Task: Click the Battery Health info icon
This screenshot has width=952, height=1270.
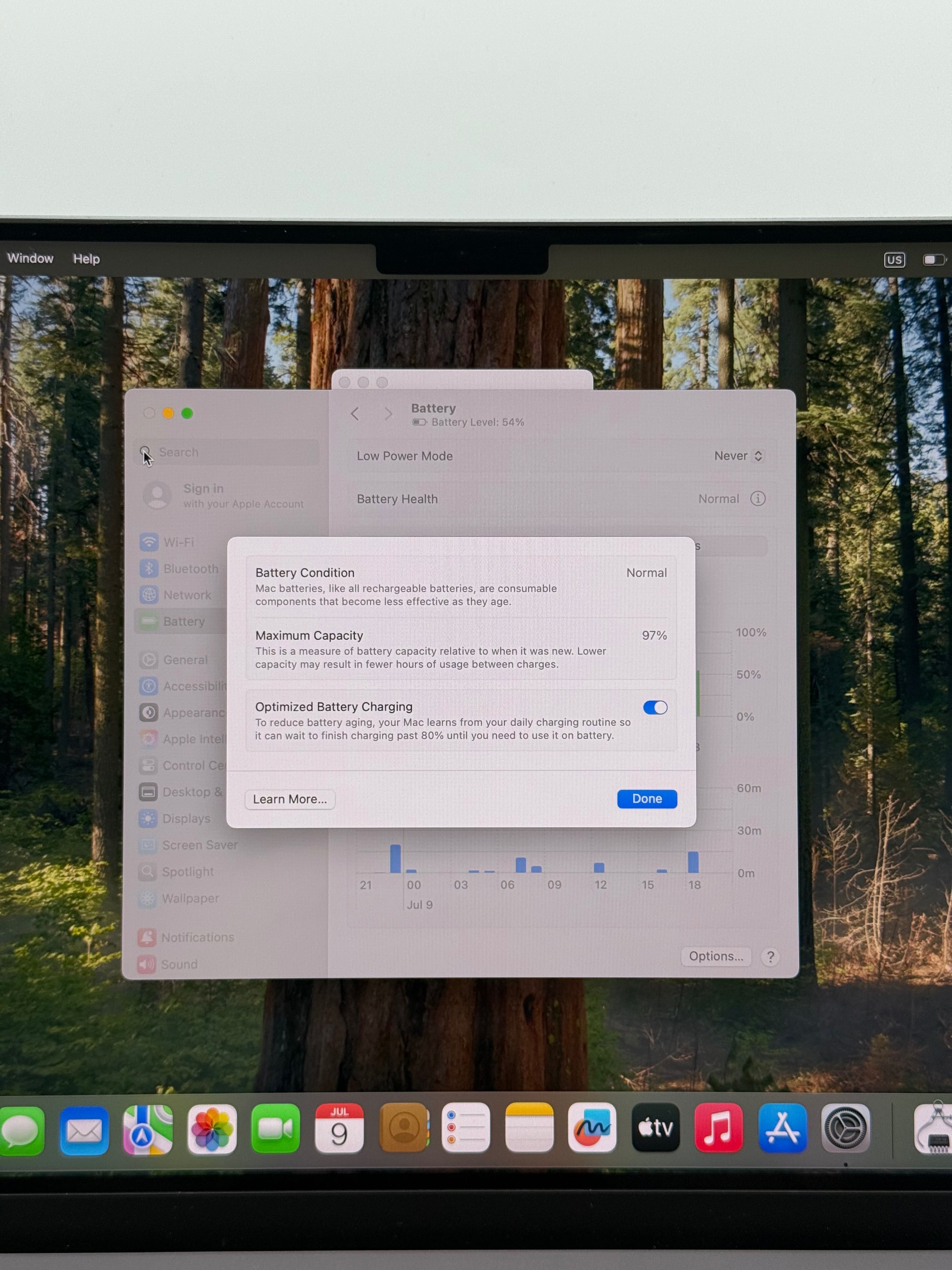Action: click(x=757, y=498)
